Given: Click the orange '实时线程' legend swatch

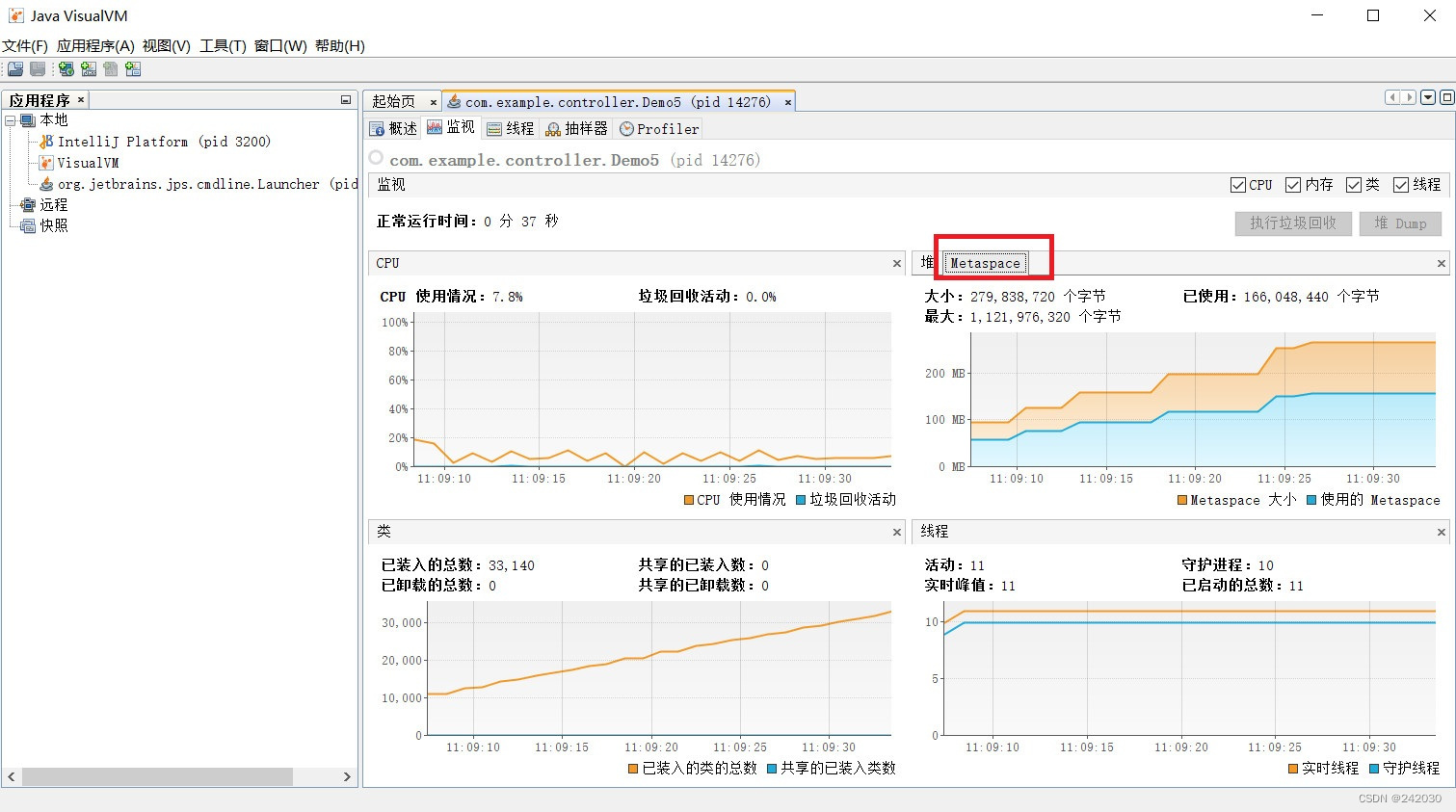Looking at the screenshot, I should [1293, 769].
